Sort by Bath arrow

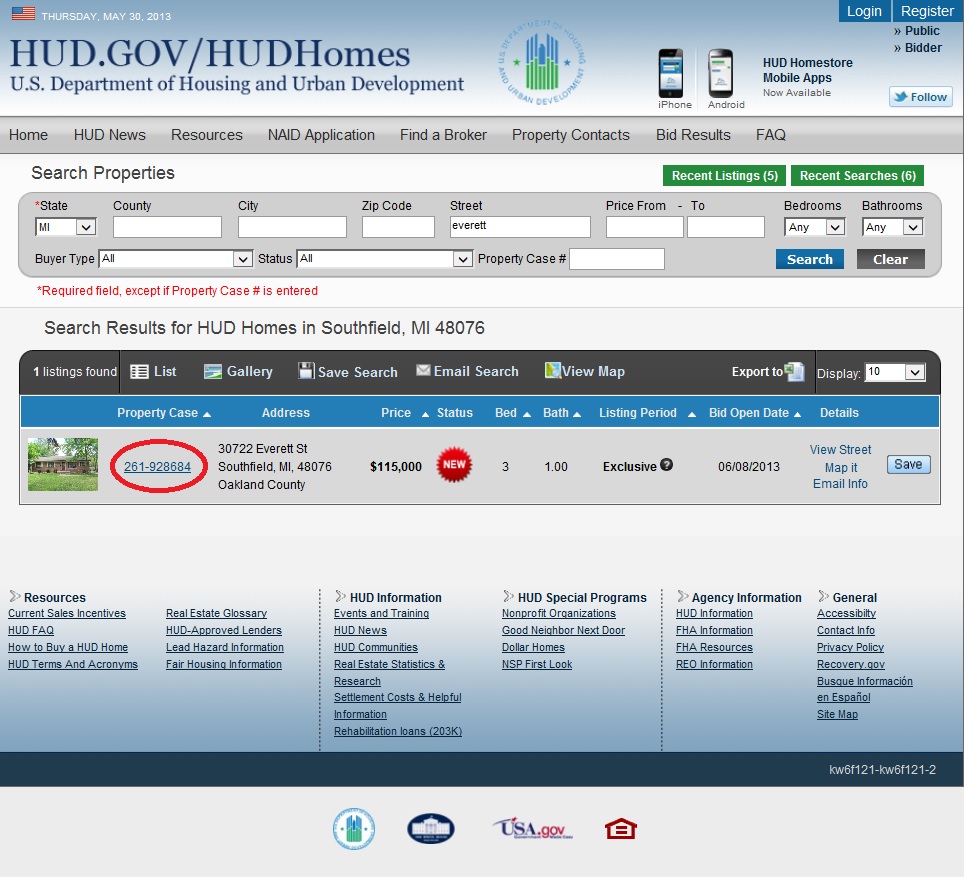pyautogui.click(x=577, y=415)
